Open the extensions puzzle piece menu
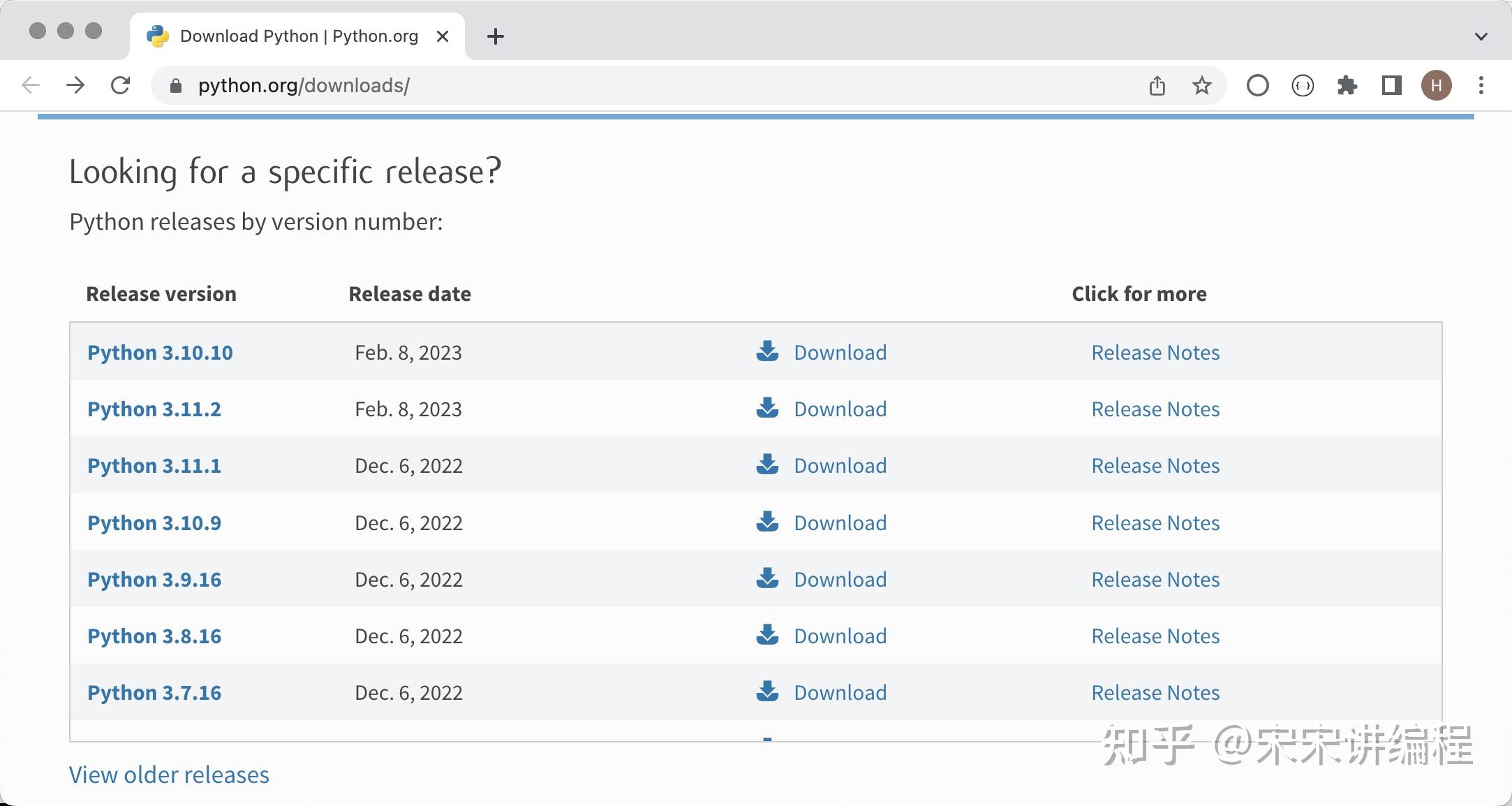Viewport: 1512px width, 806px height. click(x=1347, y=85)
